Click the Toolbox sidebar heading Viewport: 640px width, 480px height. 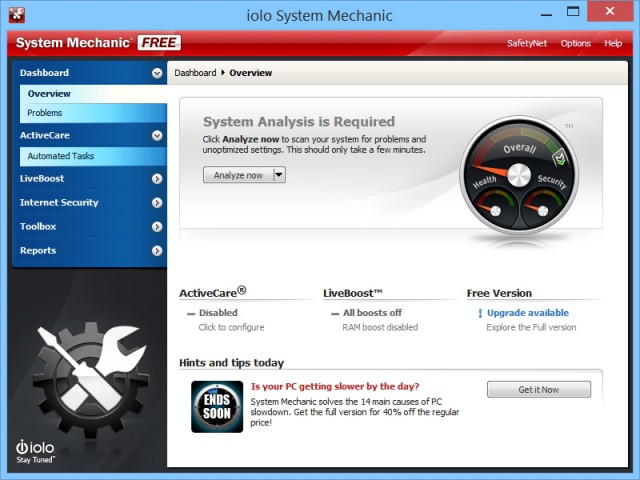38,227
